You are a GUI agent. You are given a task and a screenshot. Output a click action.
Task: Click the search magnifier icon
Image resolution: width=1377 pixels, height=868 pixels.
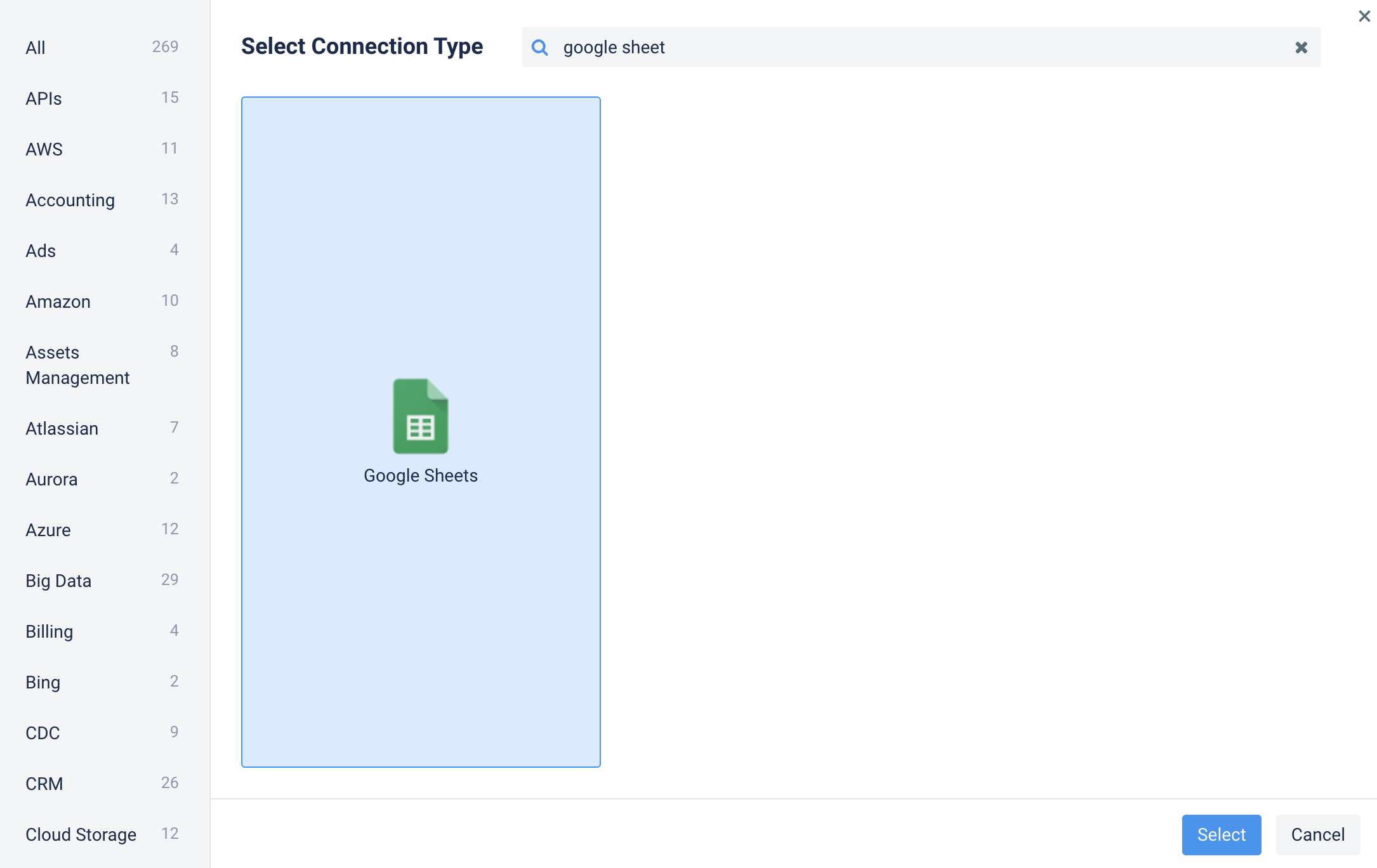[x=539, y=48]
